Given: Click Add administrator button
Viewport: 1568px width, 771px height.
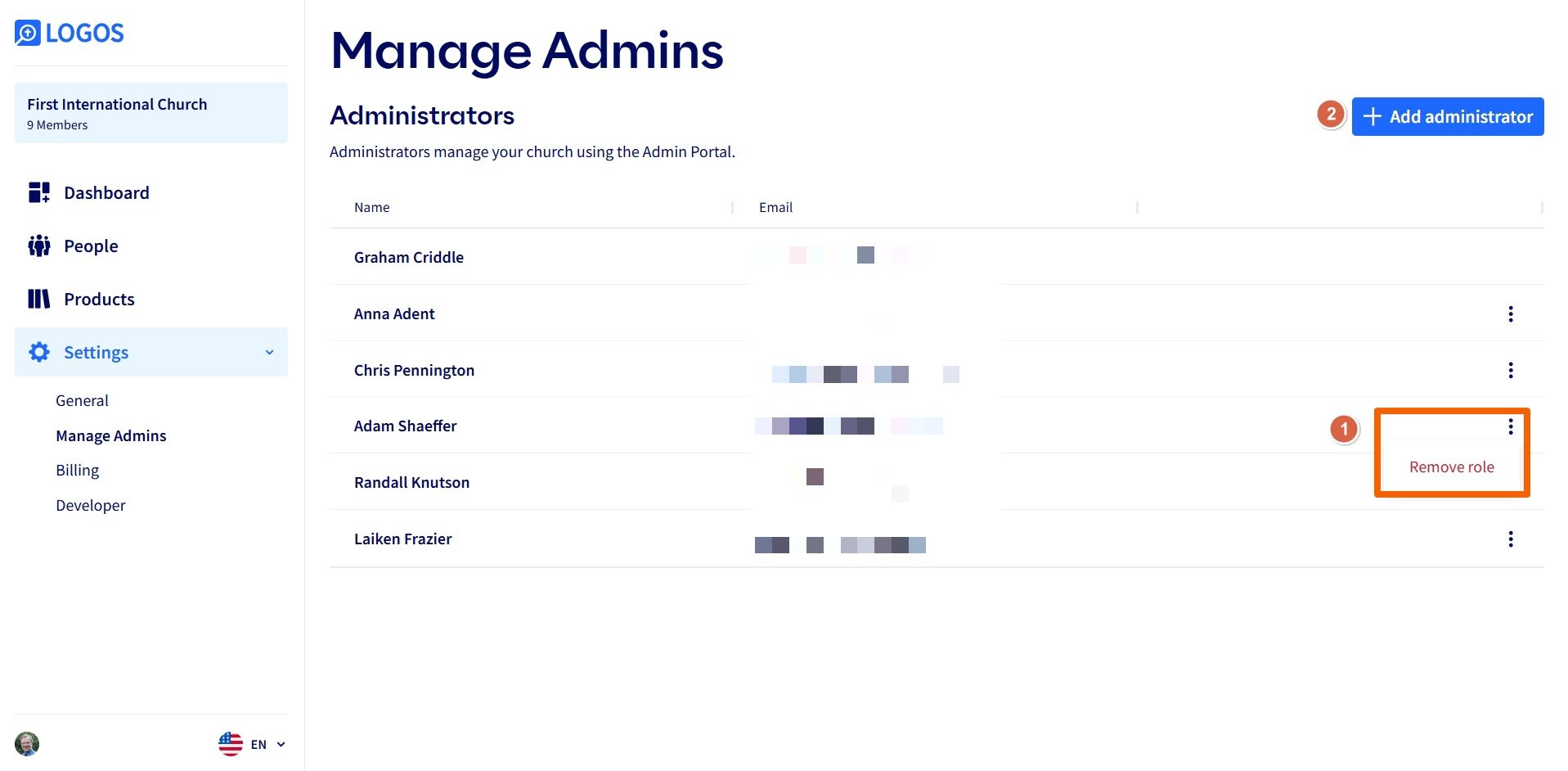Looking at the screenshot, I should 1447,117.
